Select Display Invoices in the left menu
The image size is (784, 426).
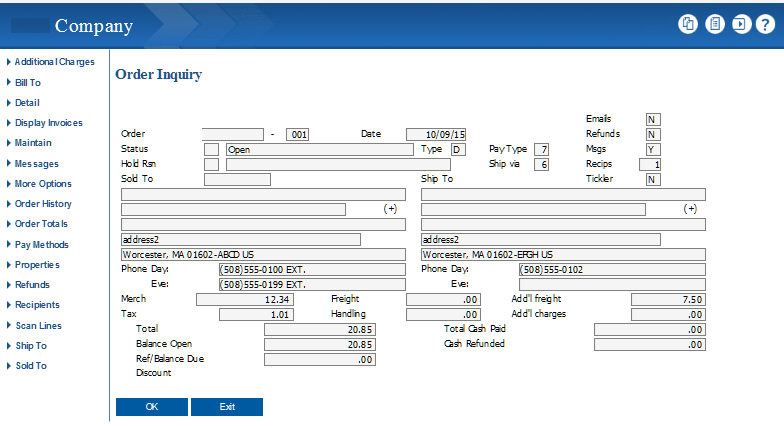pyautogui.click(x=48, y=123)
